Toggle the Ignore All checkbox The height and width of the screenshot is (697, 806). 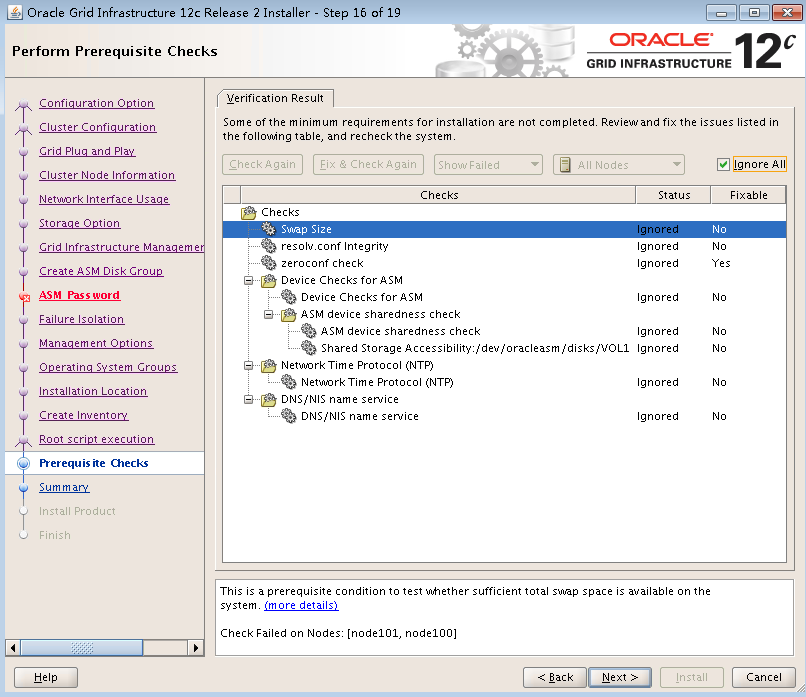(x=723, y=164)
